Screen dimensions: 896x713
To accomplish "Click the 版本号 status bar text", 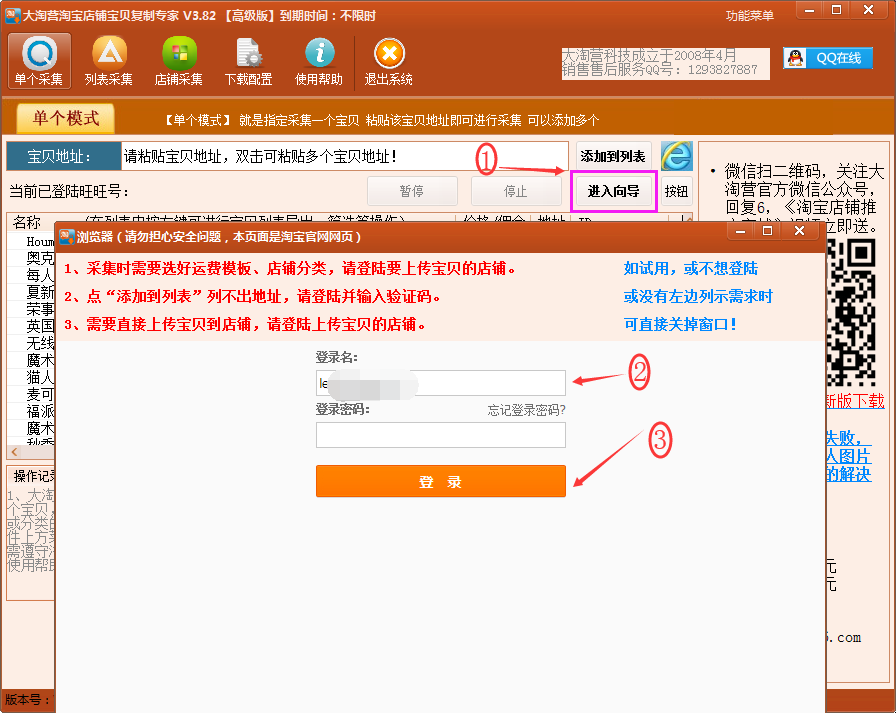I will click(26, 699).
